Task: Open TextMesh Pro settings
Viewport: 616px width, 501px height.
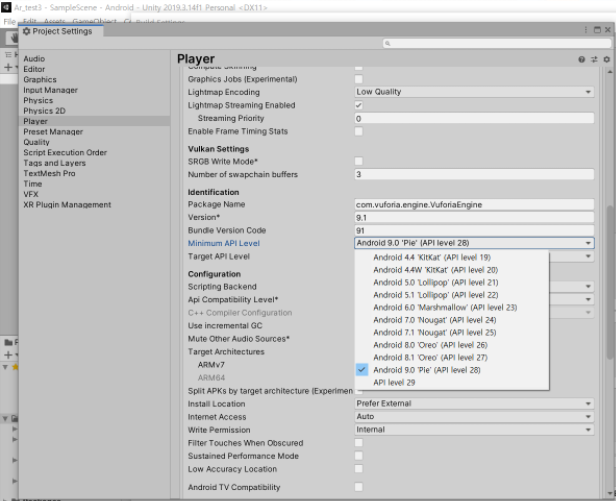Action: click(x=49, y=173)
